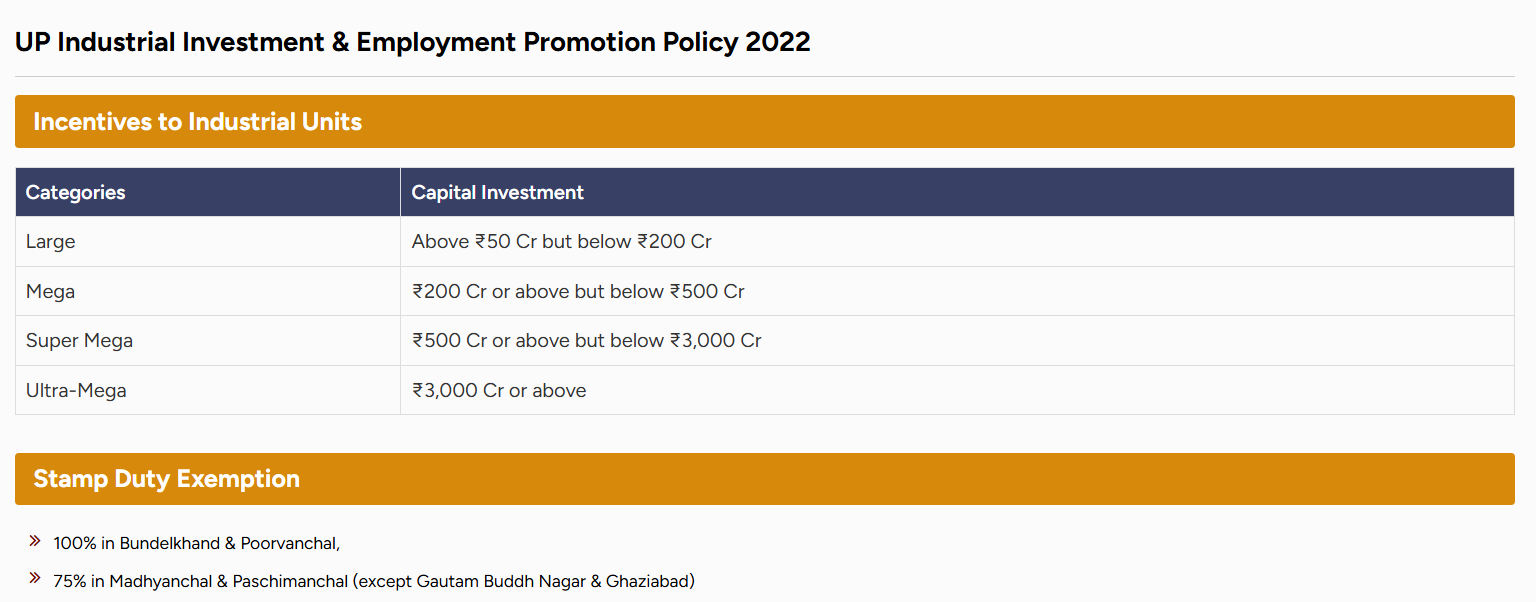Screen dimensions: 1536x602
Task: Click the double-chevron bullet beside Bundelkhand & Poorvanchal
Action: pos(34,541)
